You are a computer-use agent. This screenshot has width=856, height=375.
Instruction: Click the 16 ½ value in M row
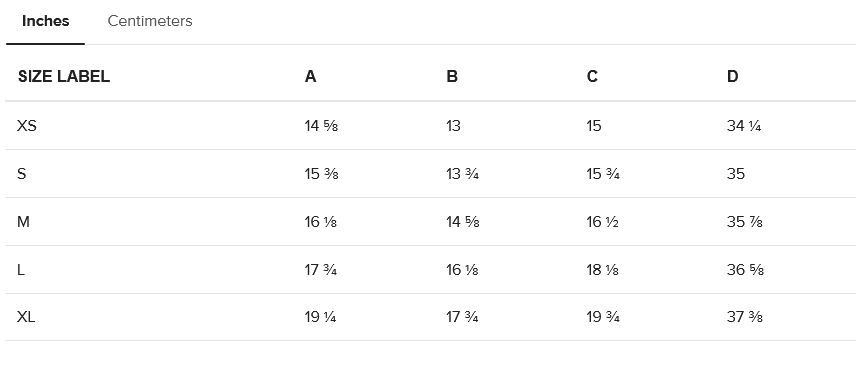(602, 222)
